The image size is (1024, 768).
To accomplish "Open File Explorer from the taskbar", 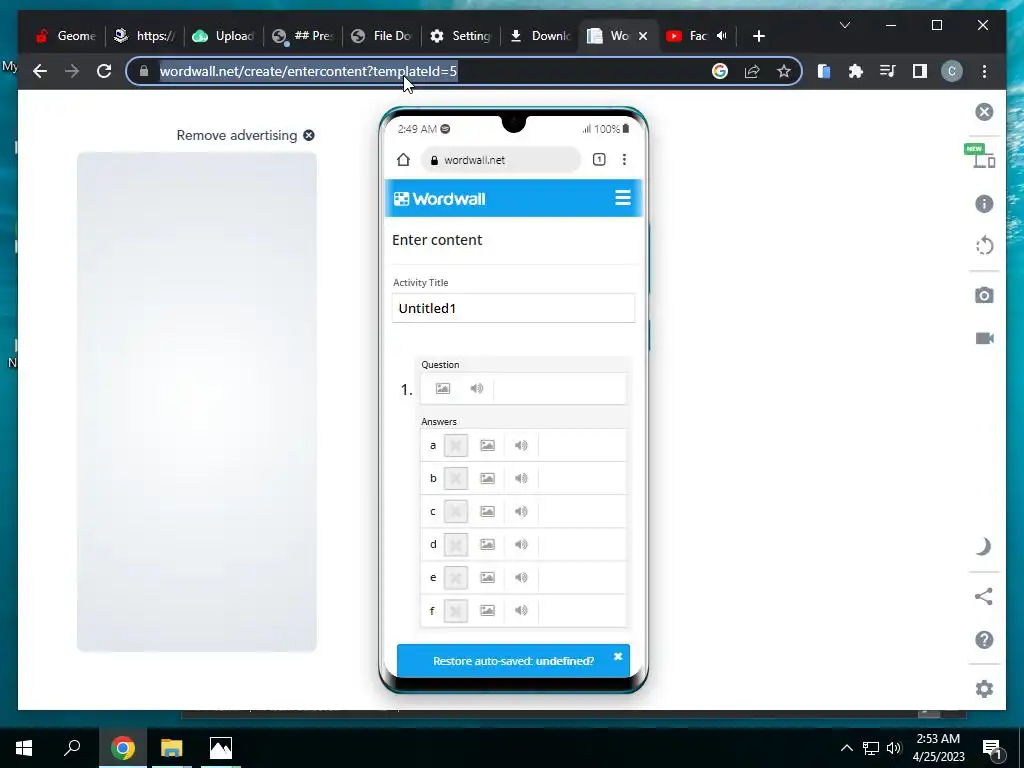I will (171, 748).
